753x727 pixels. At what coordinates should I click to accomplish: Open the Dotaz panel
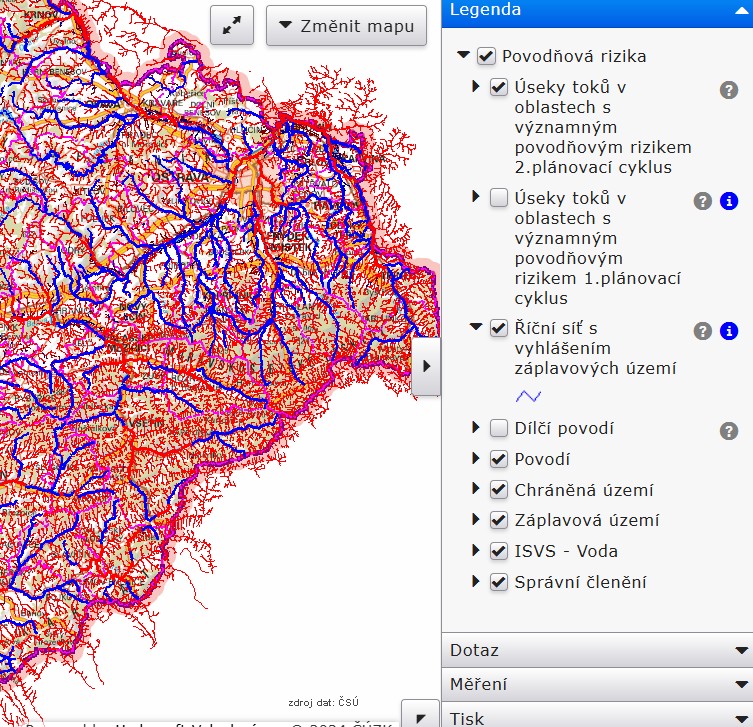pyautogui.click(x=597, y=650)
